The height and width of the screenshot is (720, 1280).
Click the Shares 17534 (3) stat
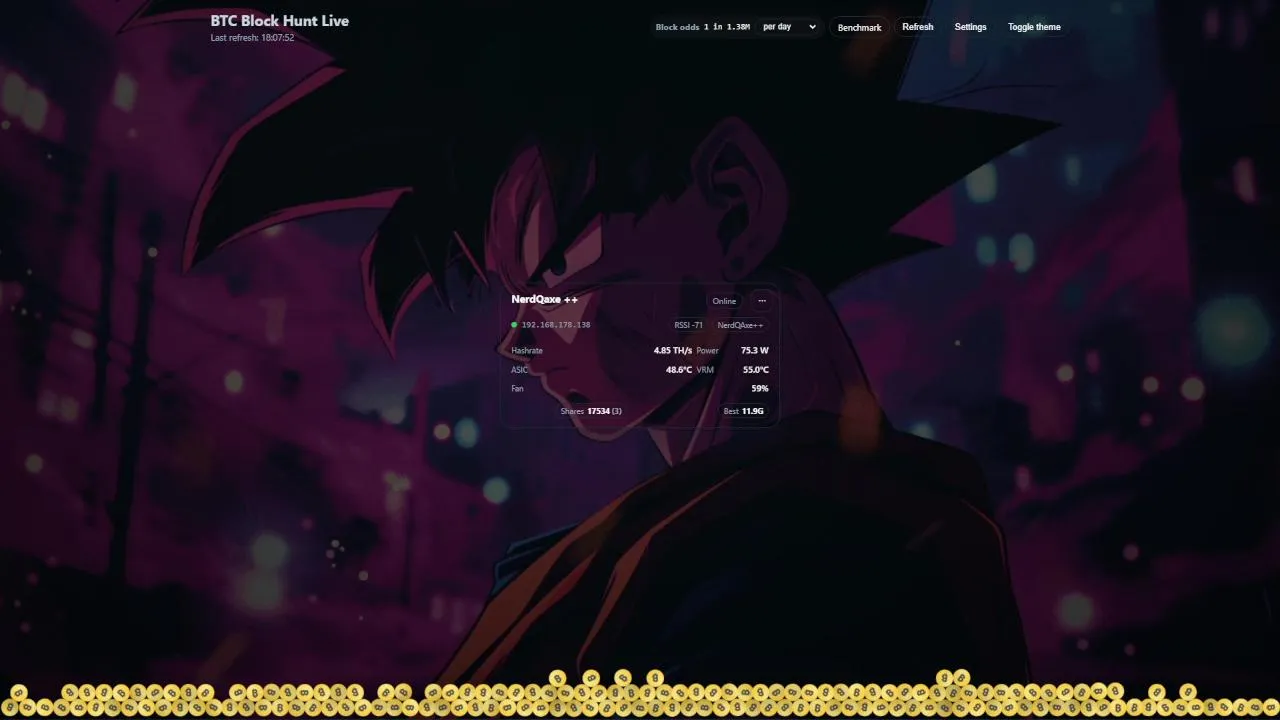(591, 411)
